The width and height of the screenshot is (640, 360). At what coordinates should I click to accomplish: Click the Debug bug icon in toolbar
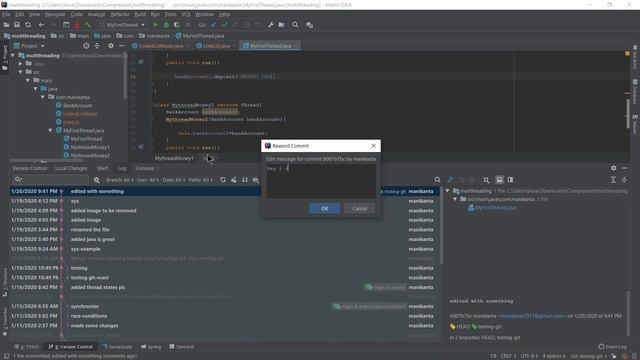coord(166,25)
